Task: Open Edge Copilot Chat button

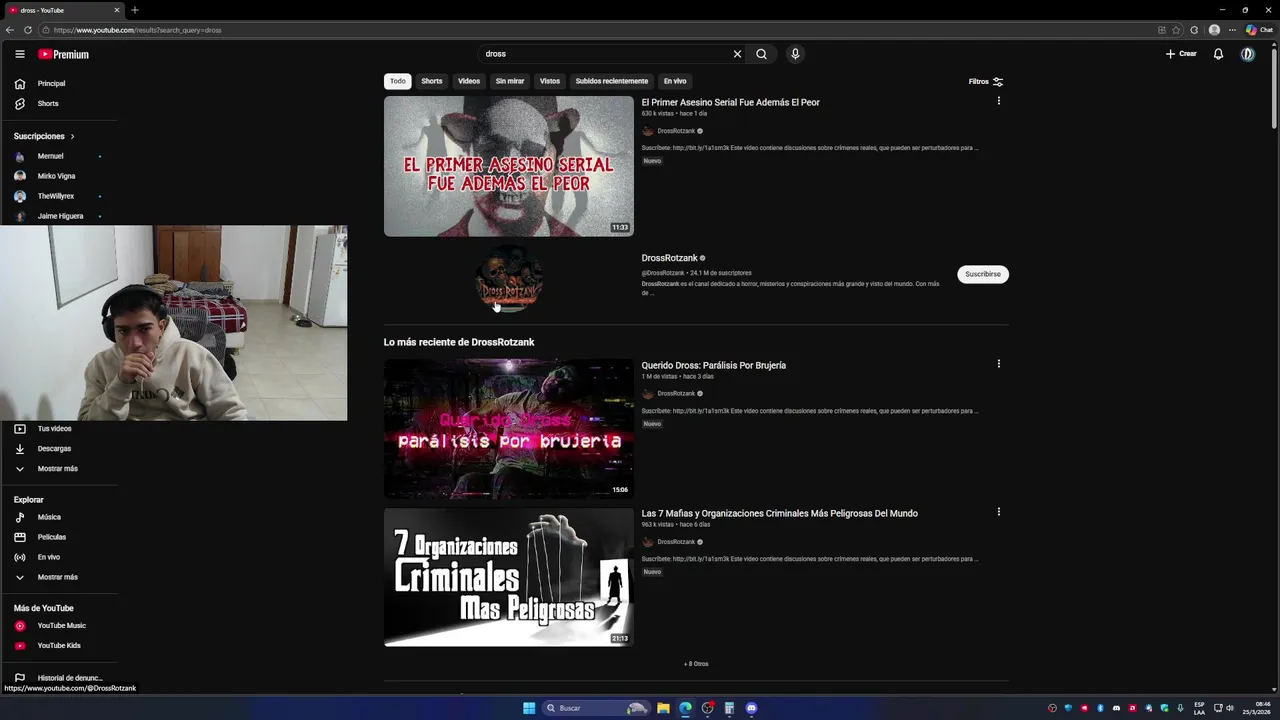Action: [x=1259, y=30]
